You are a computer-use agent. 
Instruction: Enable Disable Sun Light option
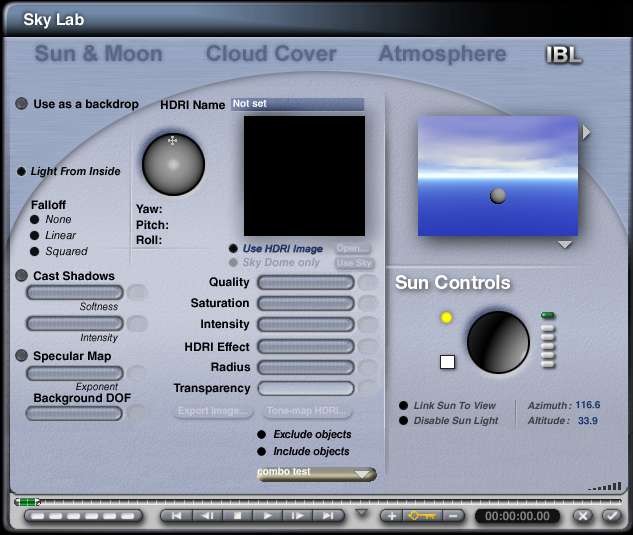(x=404, y=421)
